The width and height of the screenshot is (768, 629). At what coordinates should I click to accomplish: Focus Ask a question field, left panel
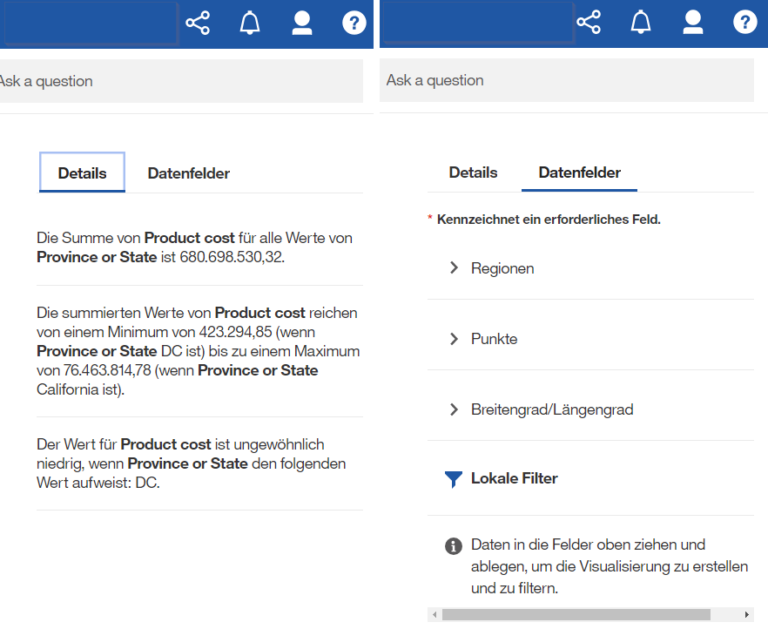(x=181, y=81)
